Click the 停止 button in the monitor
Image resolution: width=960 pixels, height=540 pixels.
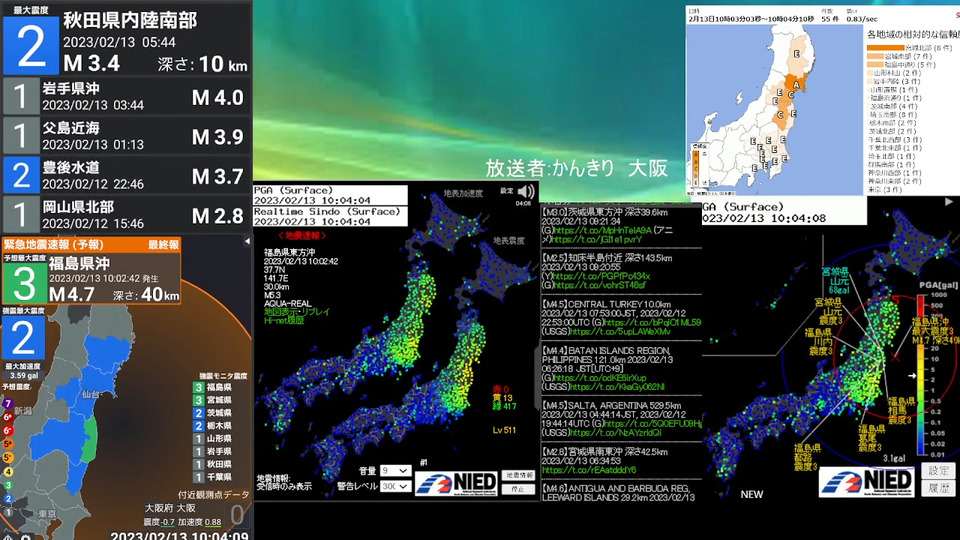coord(518,489)
